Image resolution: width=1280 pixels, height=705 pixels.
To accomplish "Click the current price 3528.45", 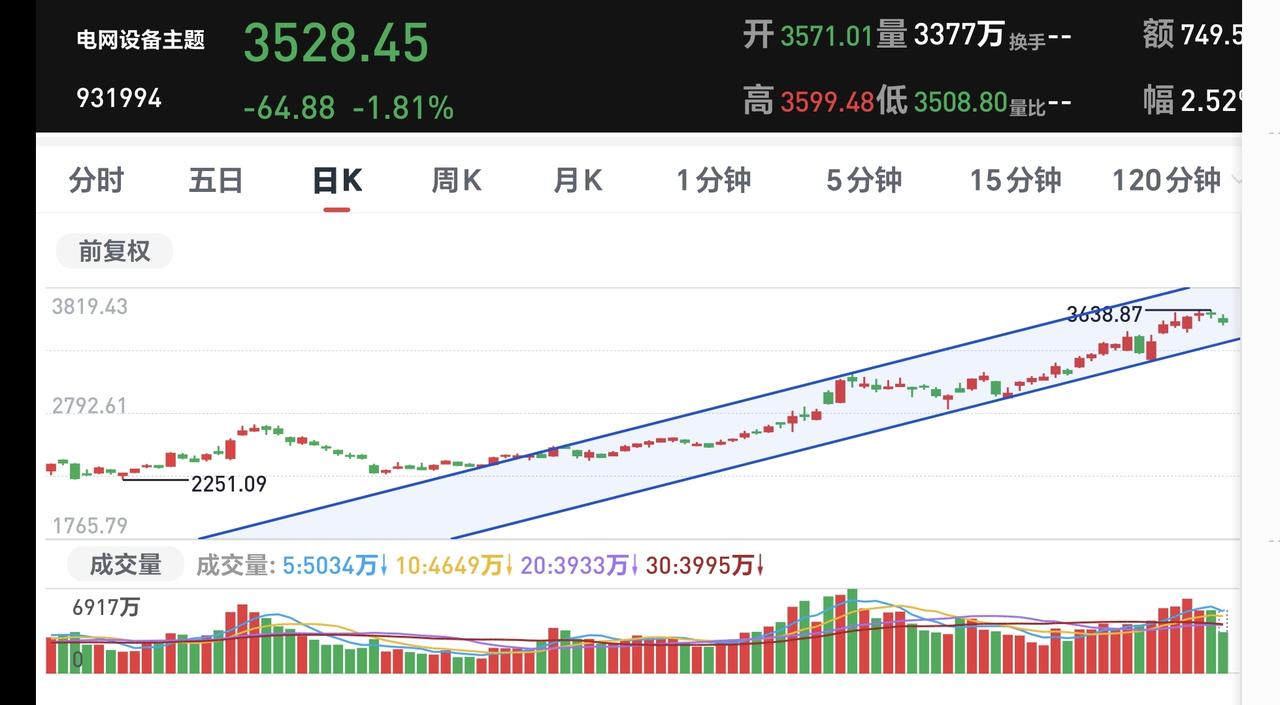I will (x=336, y=43).
